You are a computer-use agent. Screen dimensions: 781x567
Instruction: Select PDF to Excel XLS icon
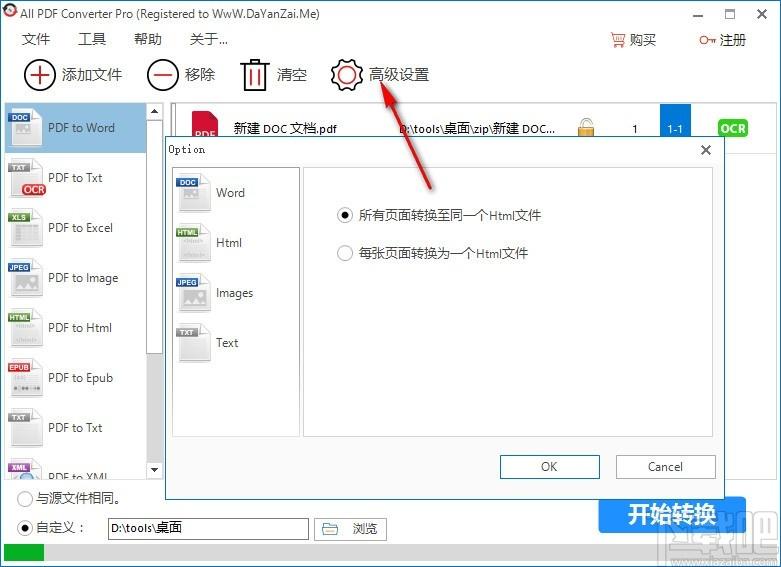click(x=25, y=228)
